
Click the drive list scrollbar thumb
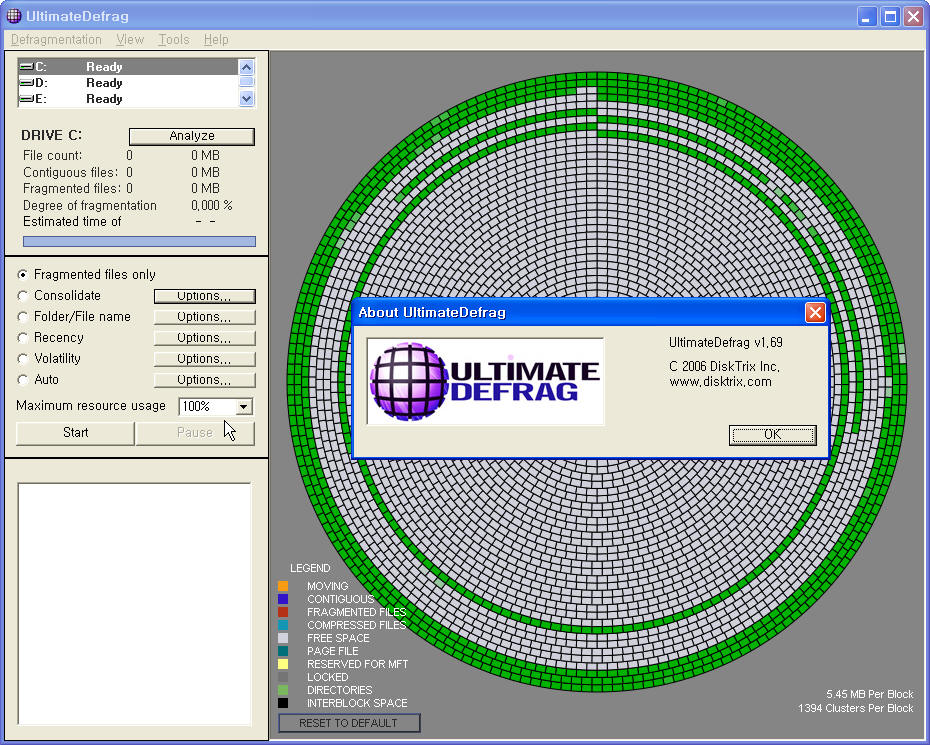246,82
